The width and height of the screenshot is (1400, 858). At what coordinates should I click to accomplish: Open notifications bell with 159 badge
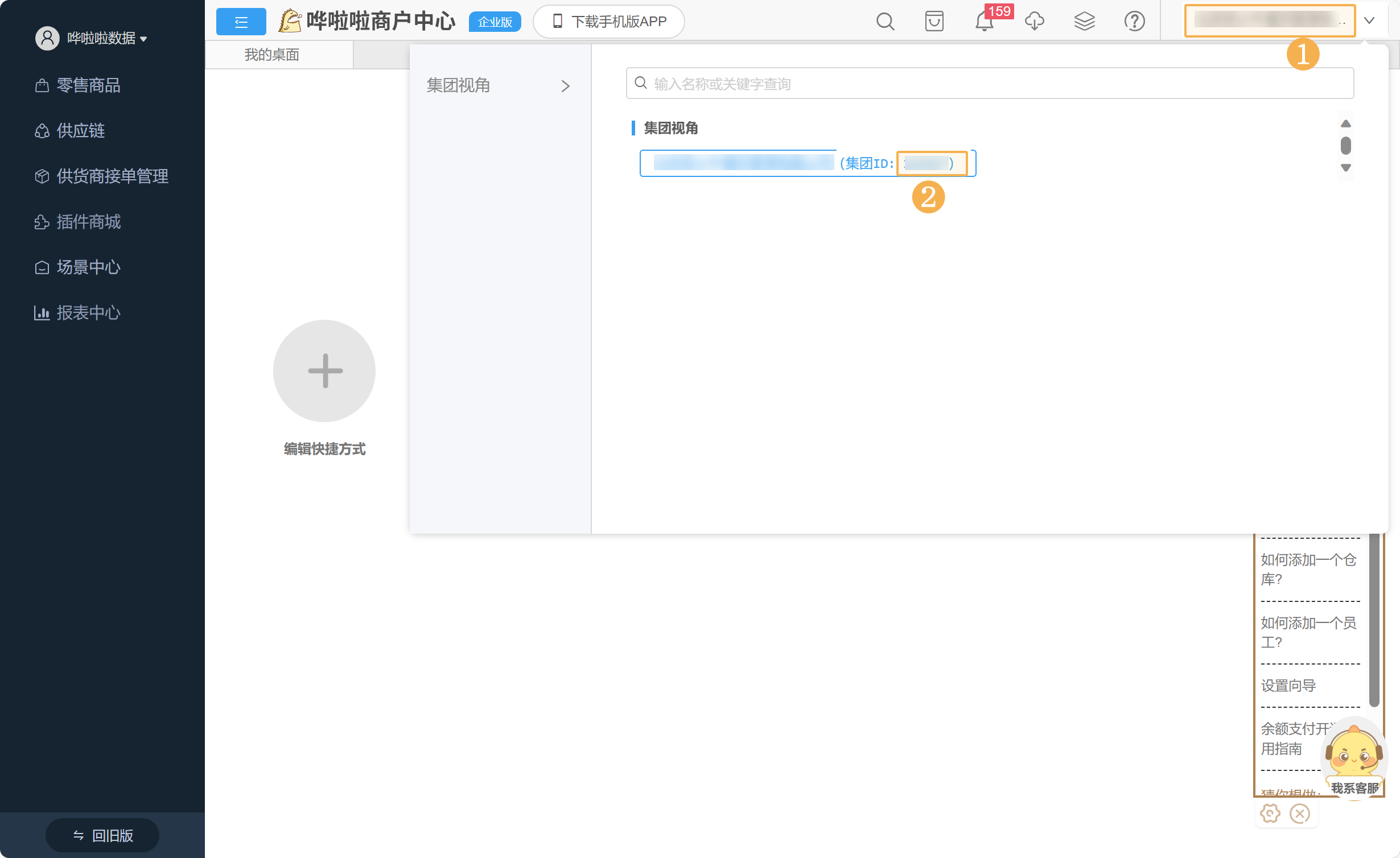tap(985, 22)
